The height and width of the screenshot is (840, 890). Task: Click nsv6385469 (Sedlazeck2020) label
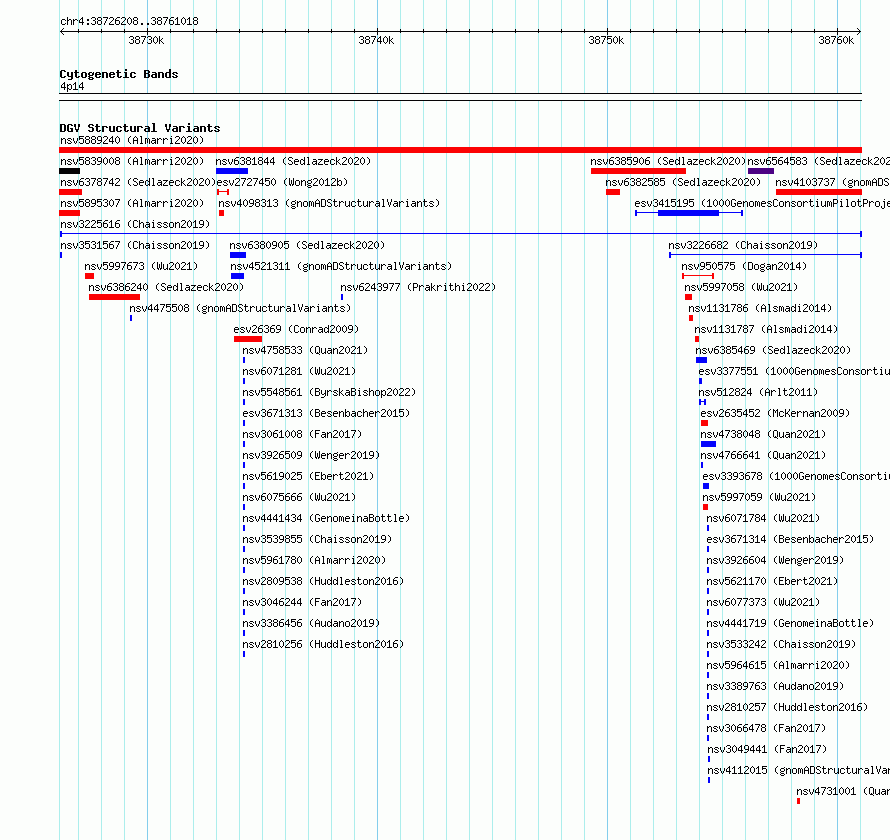(774, 350)
